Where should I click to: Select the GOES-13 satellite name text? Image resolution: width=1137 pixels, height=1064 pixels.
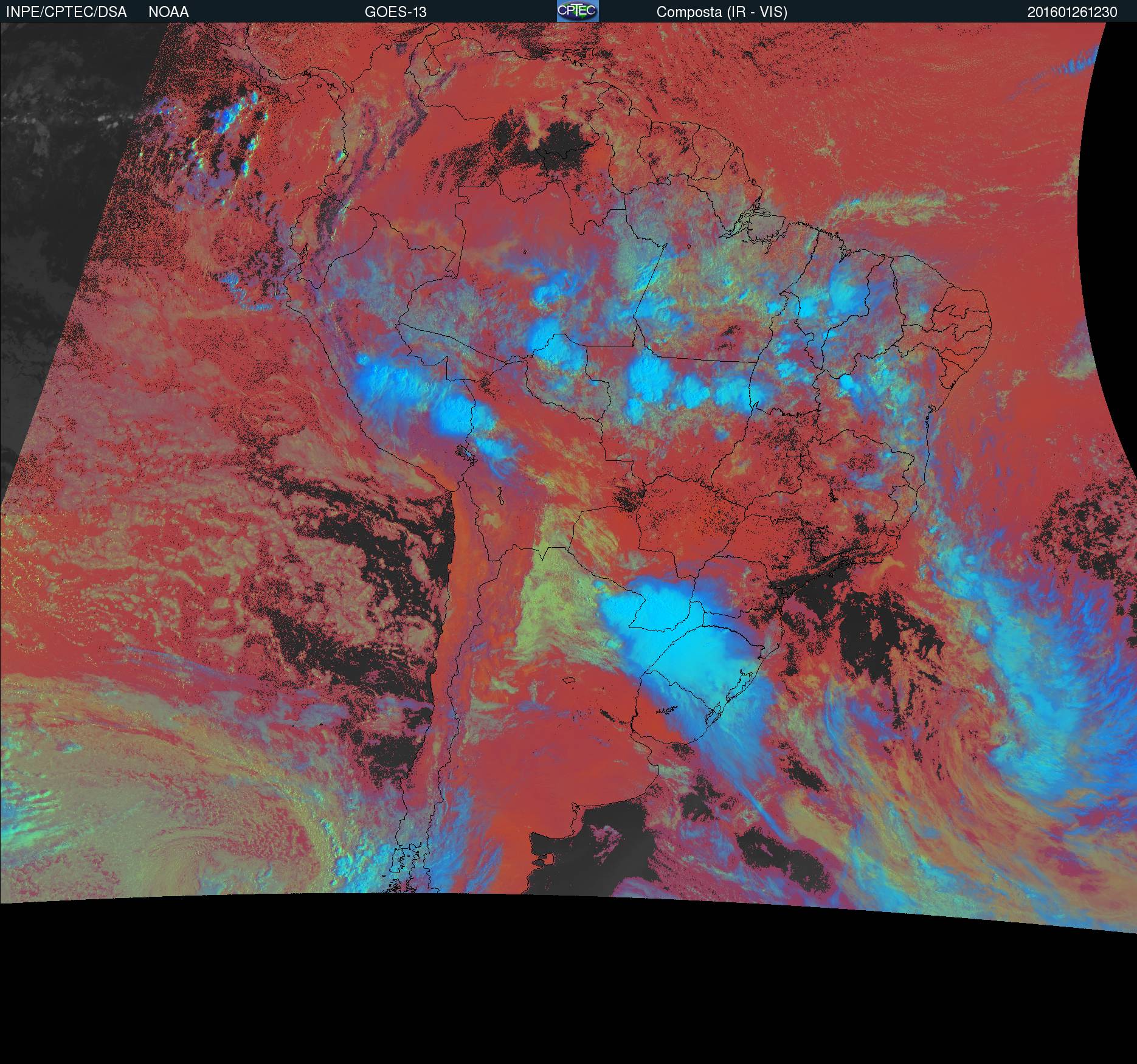[395, 12]
